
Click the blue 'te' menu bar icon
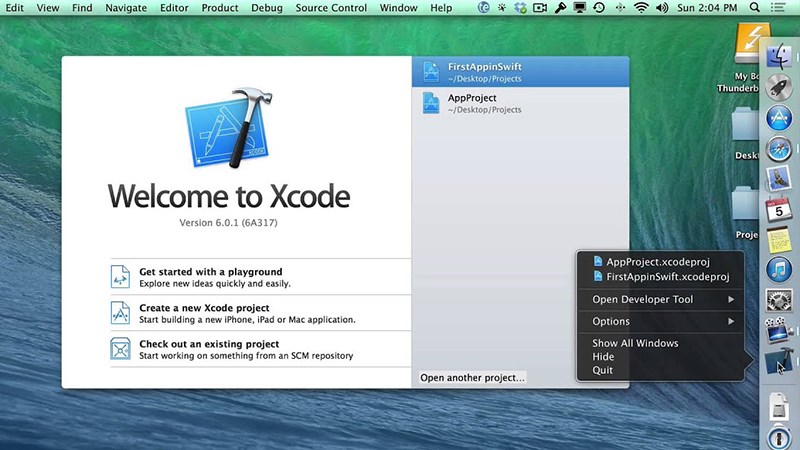pos(483,8)
